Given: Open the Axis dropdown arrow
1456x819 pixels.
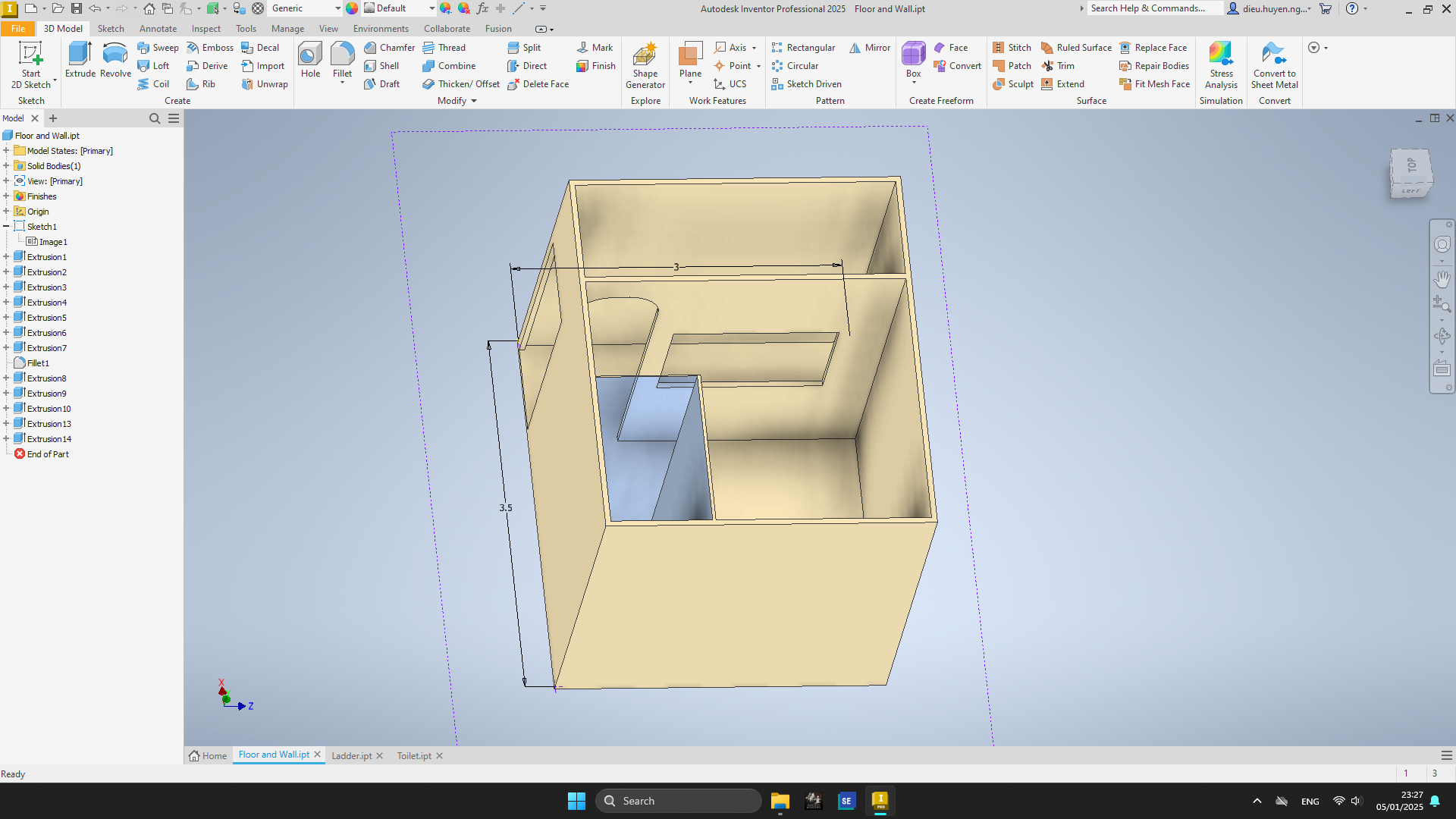Looking at the screenshot, I should coord(754,48).
